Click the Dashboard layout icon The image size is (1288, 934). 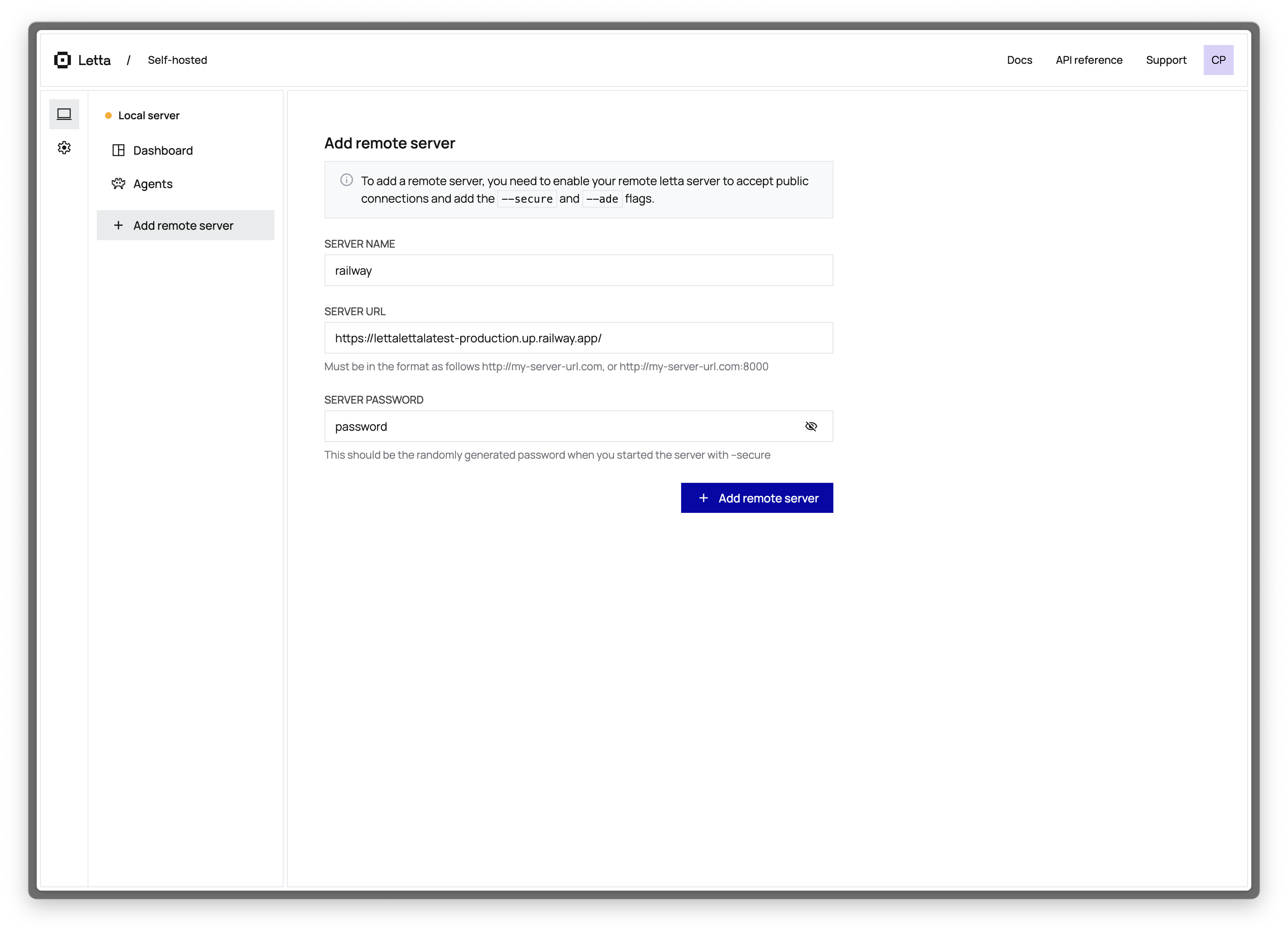(118, 151)
